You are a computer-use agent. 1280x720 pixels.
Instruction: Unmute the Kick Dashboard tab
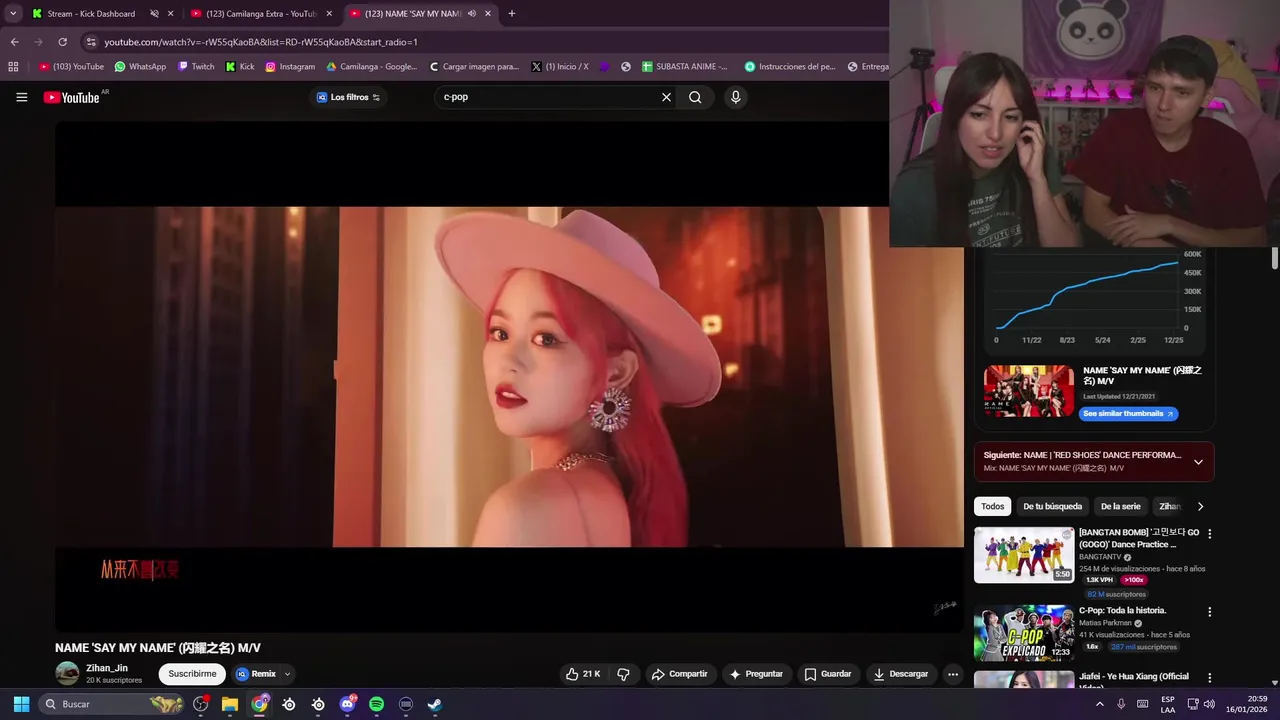click(x=154, y=14)
